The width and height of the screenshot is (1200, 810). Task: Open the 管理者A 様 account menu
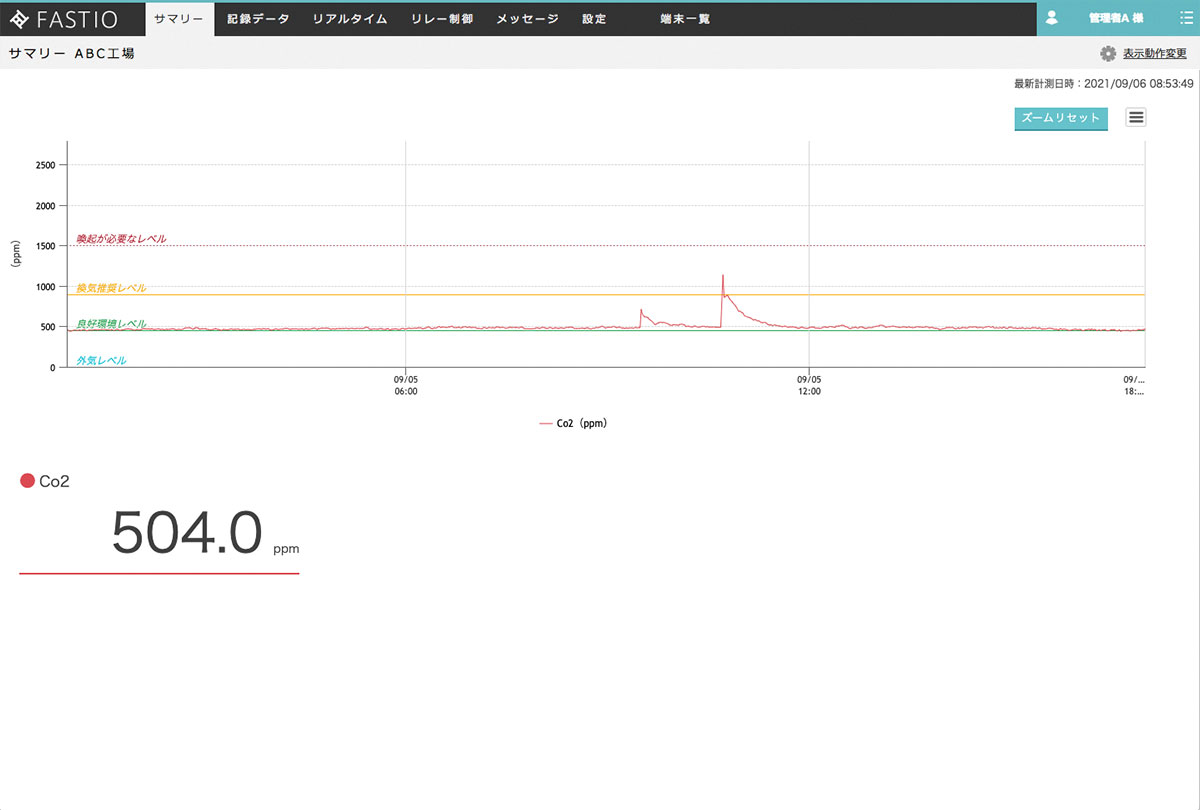pyautogui.click(x=1116, y=19)
